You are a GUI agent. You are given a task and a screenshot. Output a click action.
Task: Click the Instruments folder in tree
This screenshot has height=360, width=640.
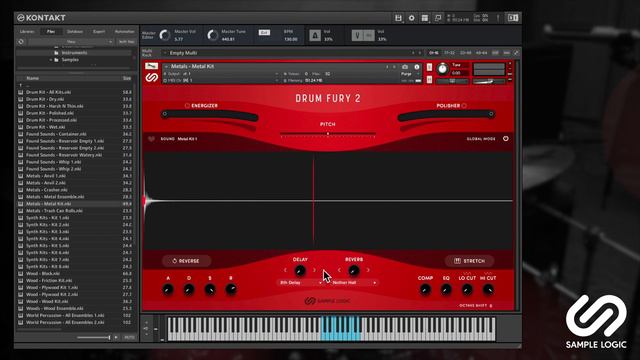pyautogui.click(x=74, y=53)
